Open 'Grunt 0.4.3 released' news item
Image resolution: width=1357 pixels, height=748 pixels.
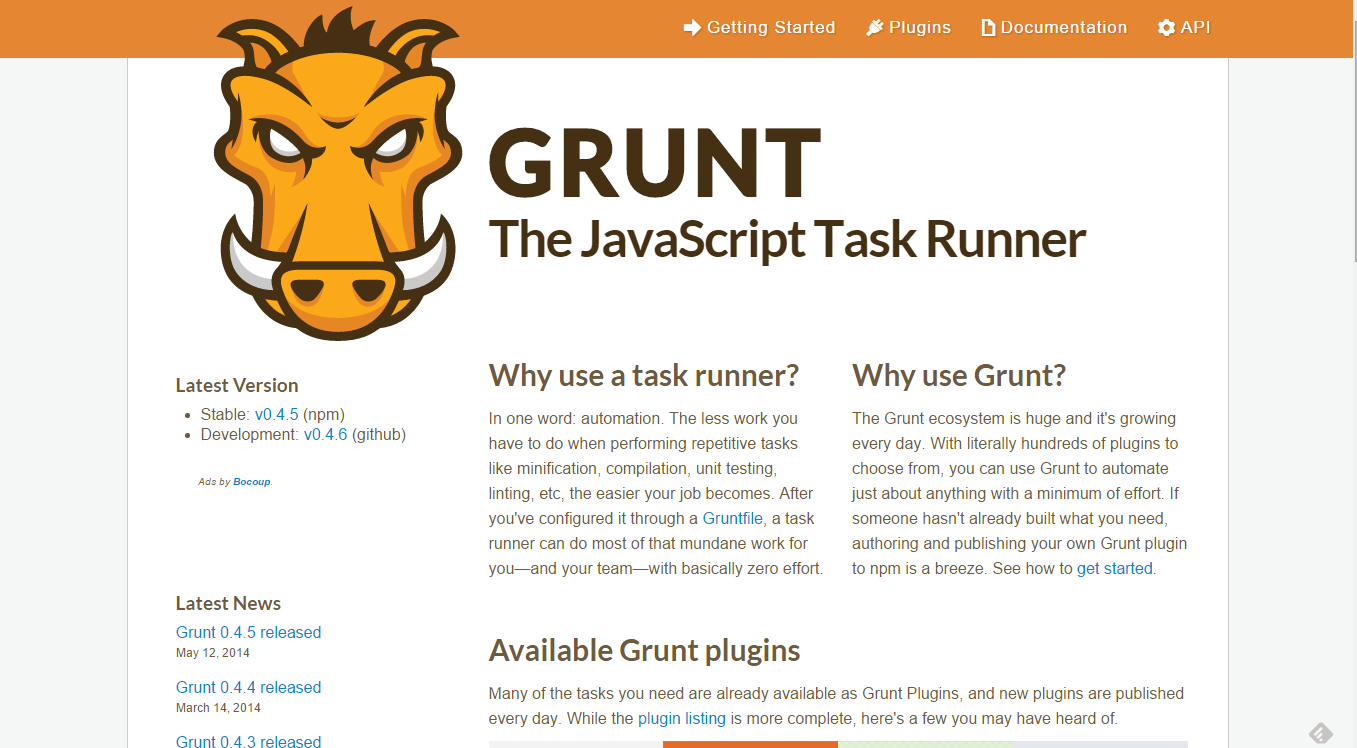[x=248, y=741]
